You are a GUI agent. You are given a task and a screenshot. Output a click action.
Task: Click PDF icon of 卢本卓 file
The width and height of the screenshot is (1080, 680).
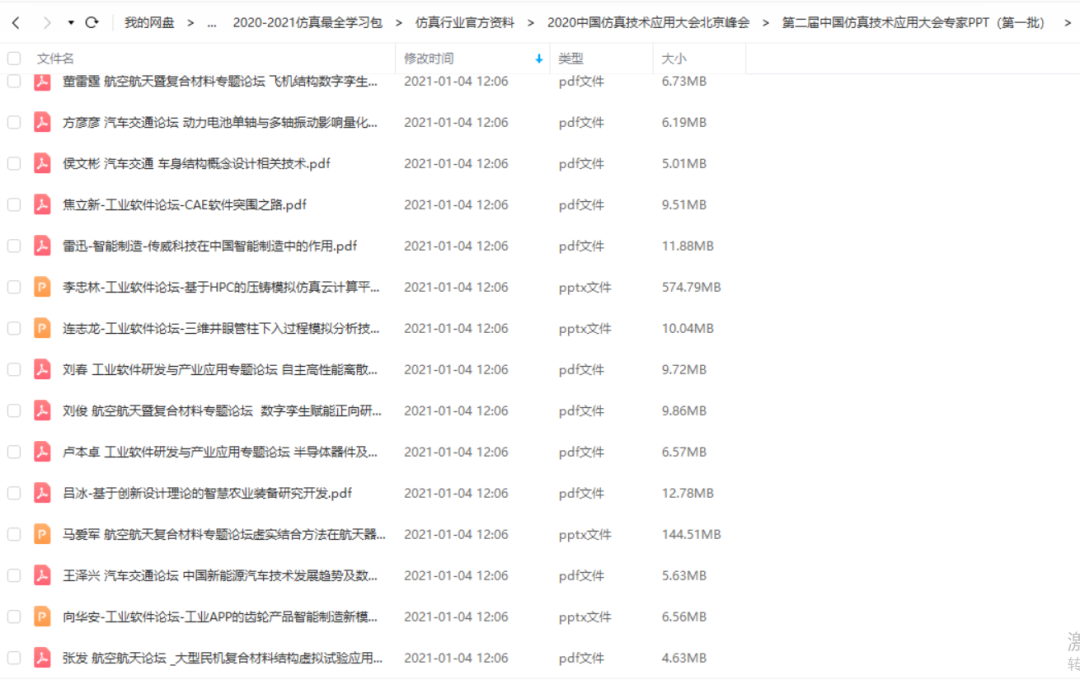[x=42, y=452]
